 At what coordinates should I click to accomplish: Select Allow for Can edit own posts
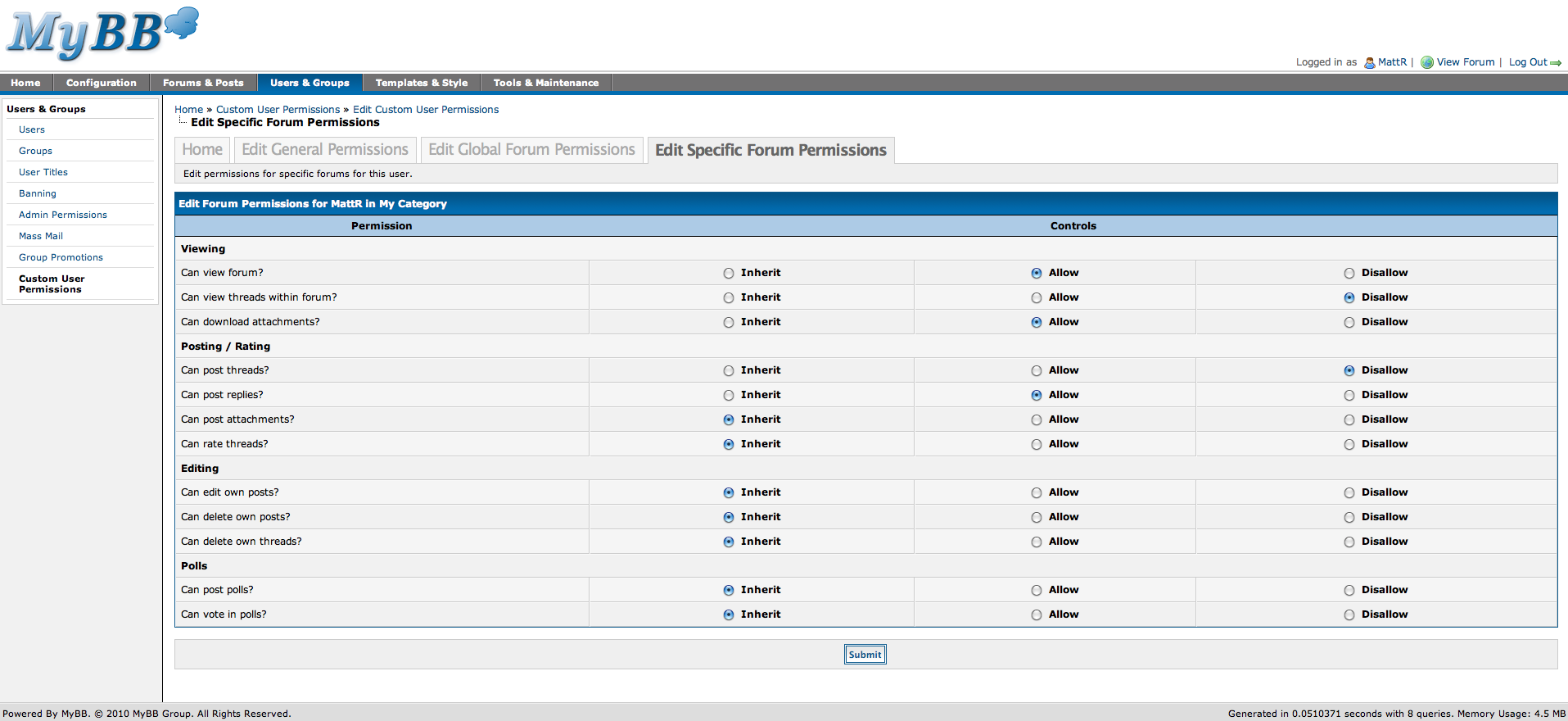(1037, 493)
